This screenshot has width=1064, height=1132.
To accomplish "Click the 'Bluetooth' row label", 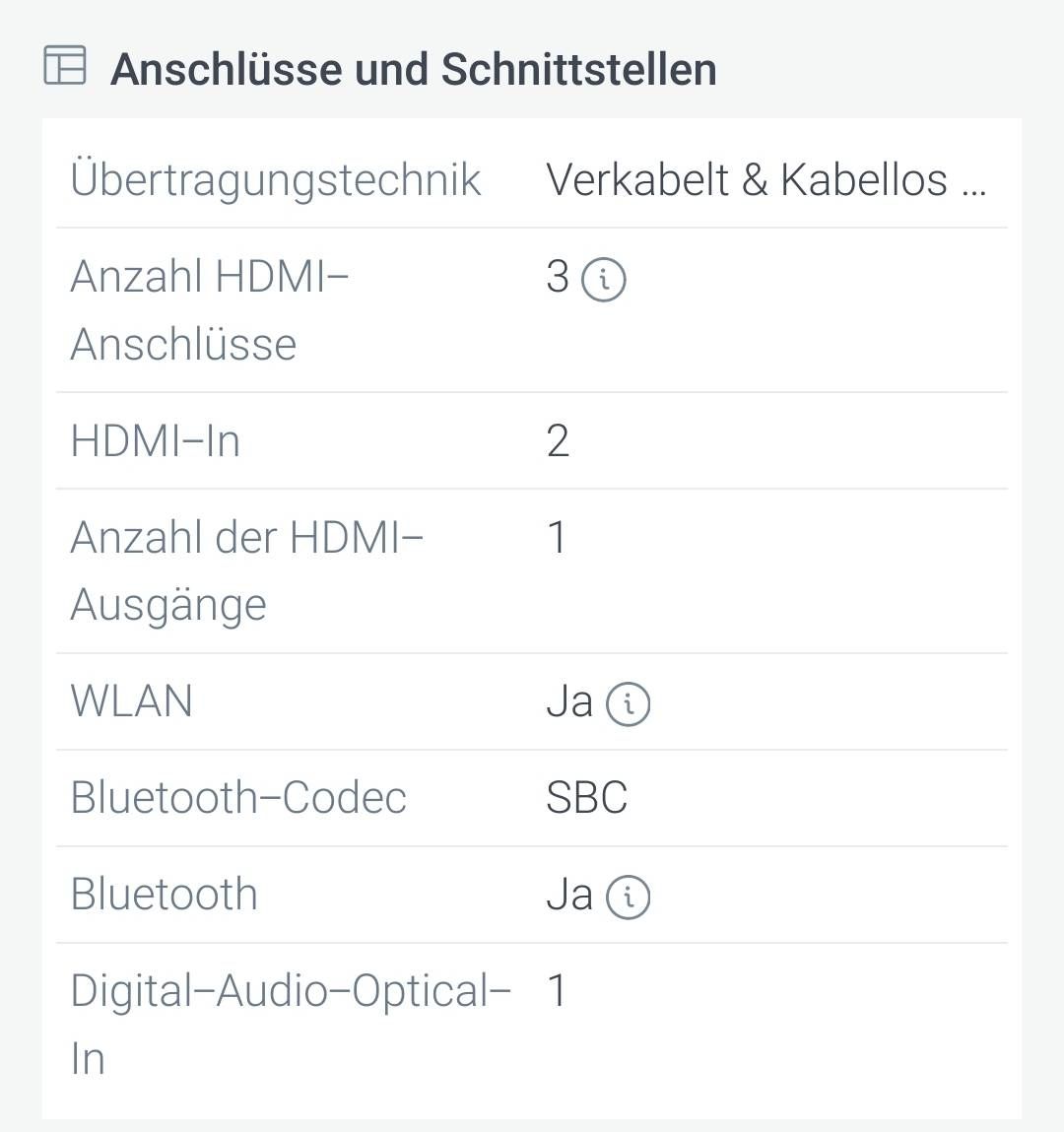I will [x=165, y=896].
